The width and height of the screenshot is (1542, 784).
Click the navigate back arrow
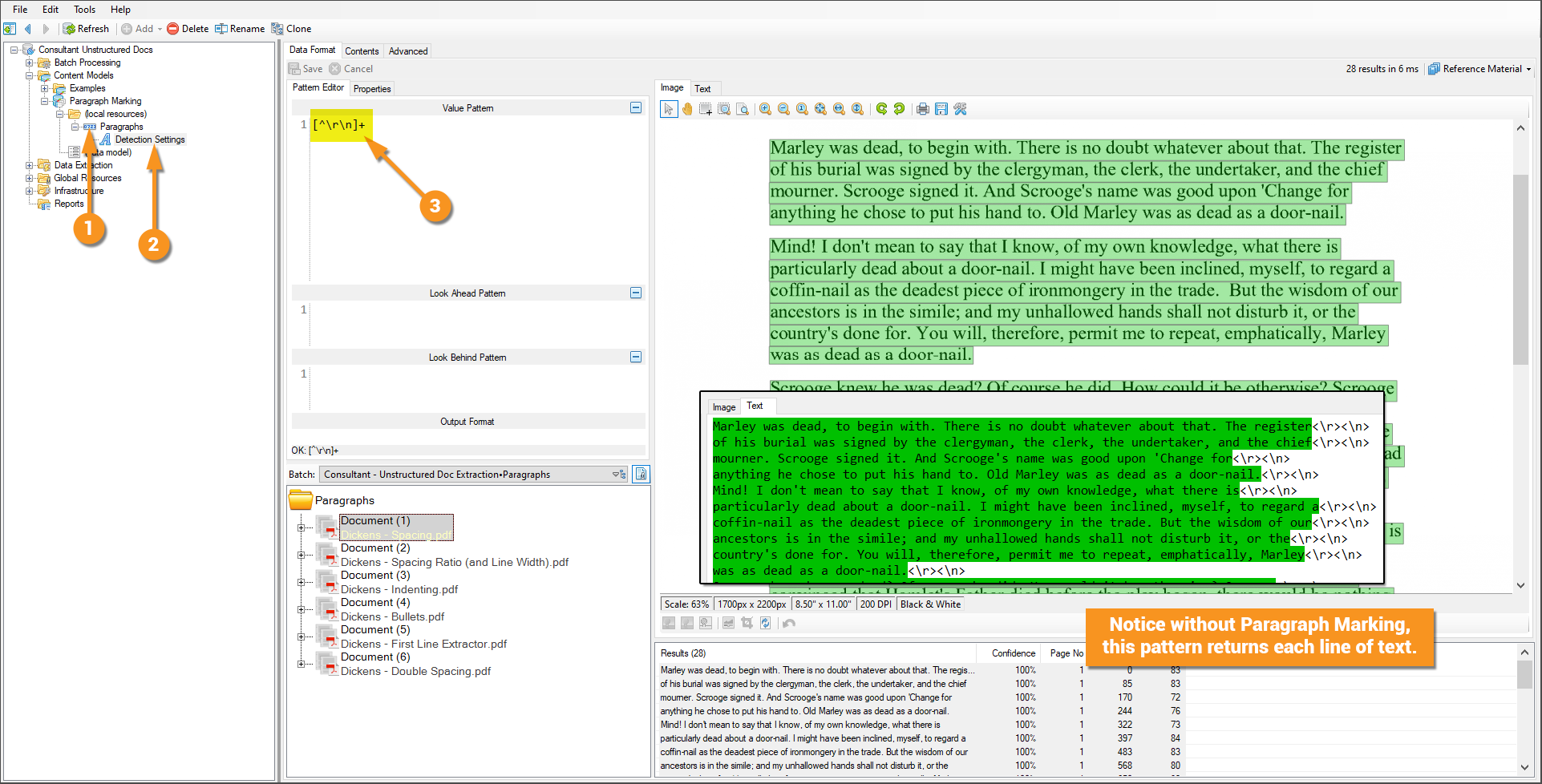[28, 29]
